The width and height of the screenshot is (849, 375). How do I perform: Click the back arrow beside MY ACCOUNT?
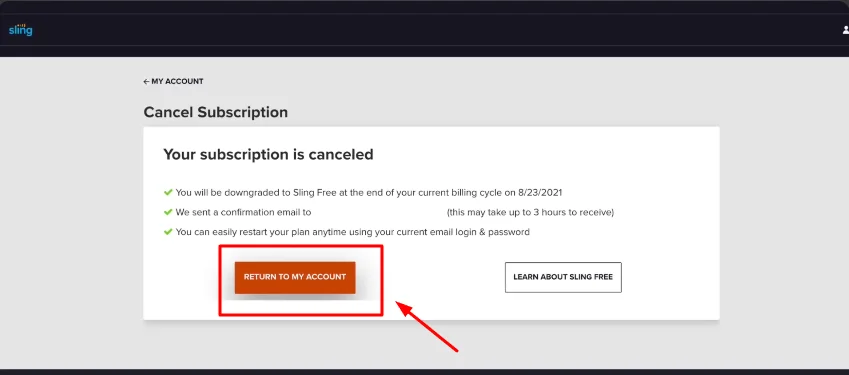pyautogui.click(x=146, y=82)
